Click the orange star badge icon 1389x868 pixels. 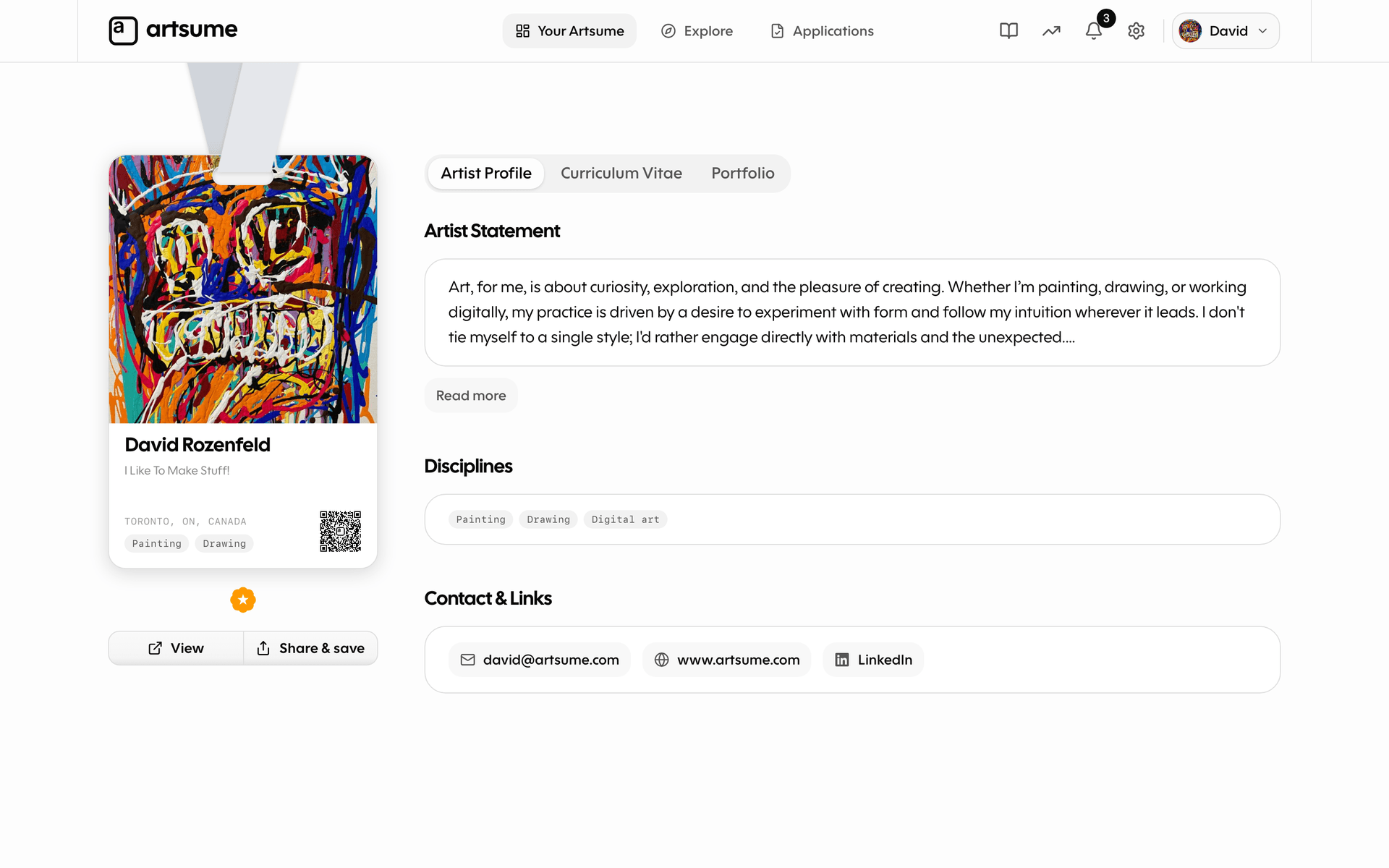coord(243,600)
